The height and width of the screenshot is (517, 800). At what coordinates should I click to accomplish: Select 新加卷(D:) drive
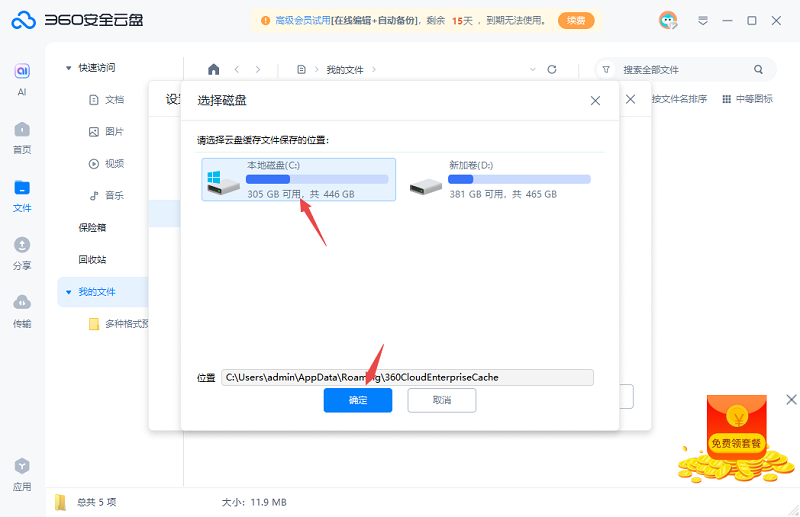pyautogui.click(x=500, y=180)
